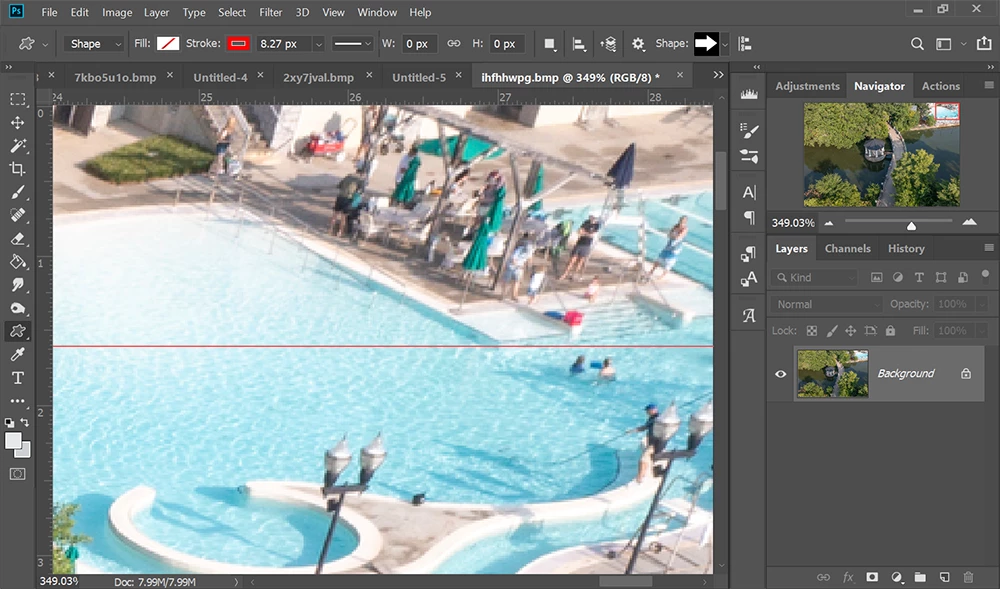Switch to the History tab
Screen dimensions: 1000x589
tap(906, 249)
